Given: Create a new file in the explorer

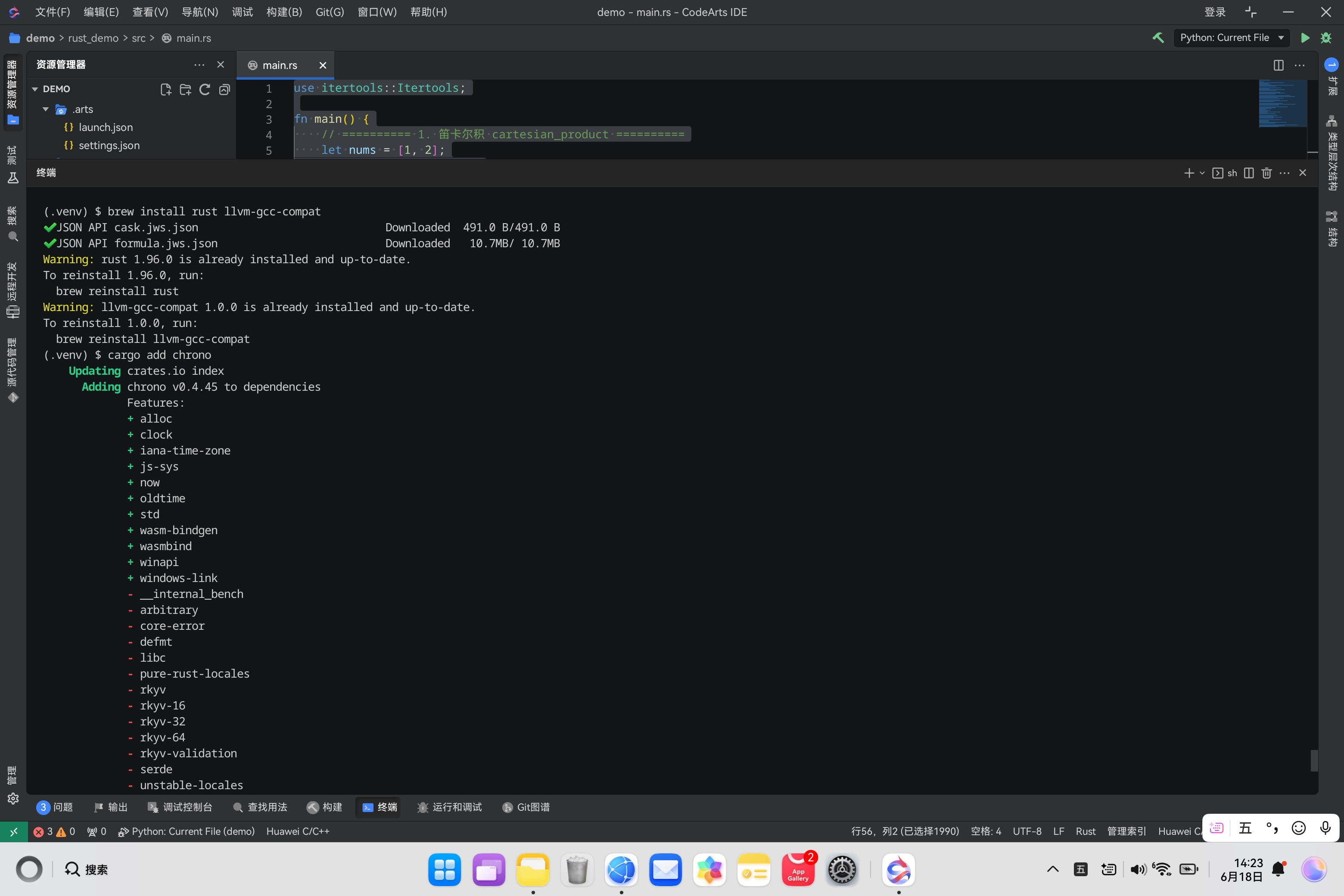Looking at the screenshot, I should coord(166,89).
